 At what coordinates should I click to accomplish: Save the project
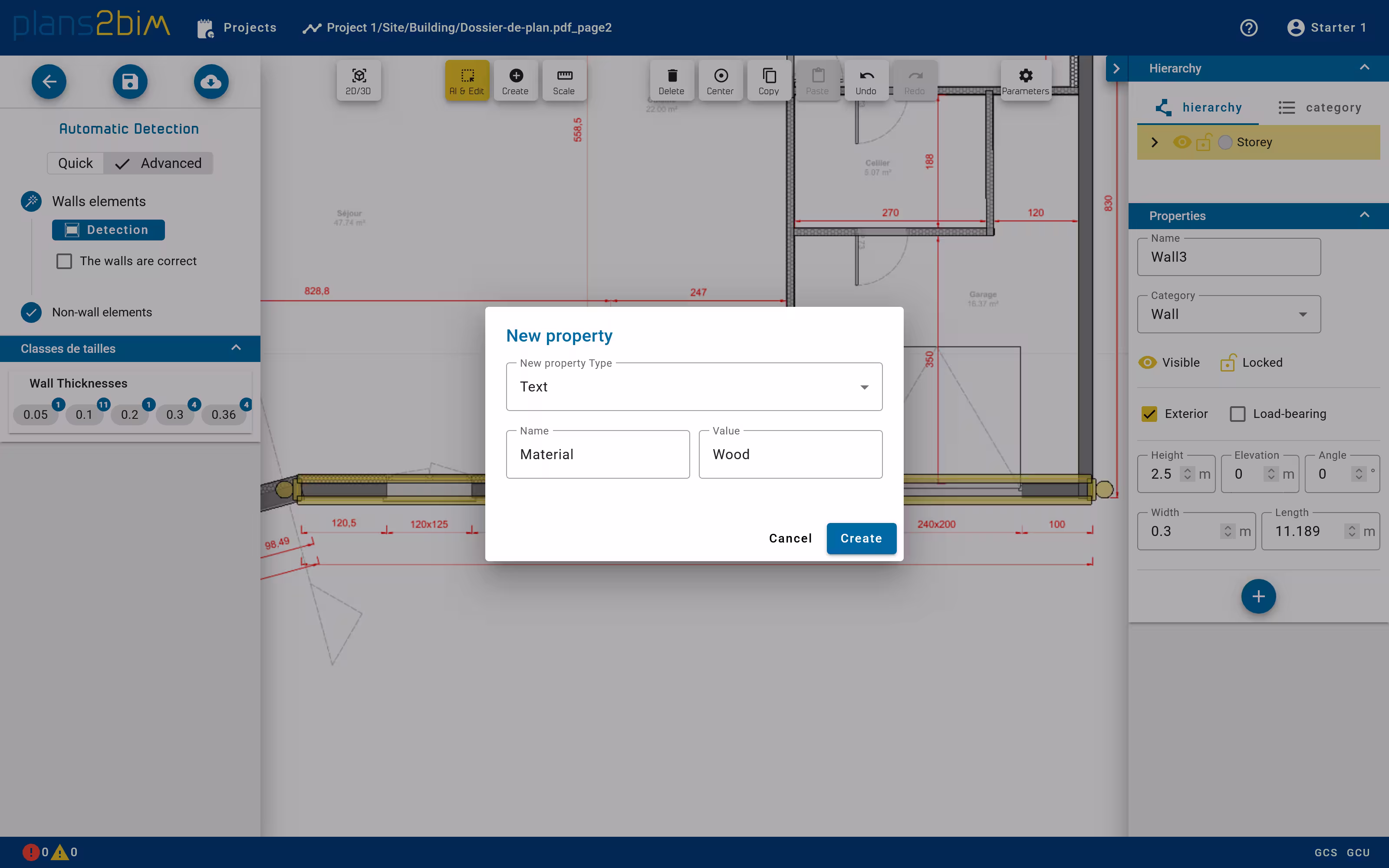pos(130,82)
